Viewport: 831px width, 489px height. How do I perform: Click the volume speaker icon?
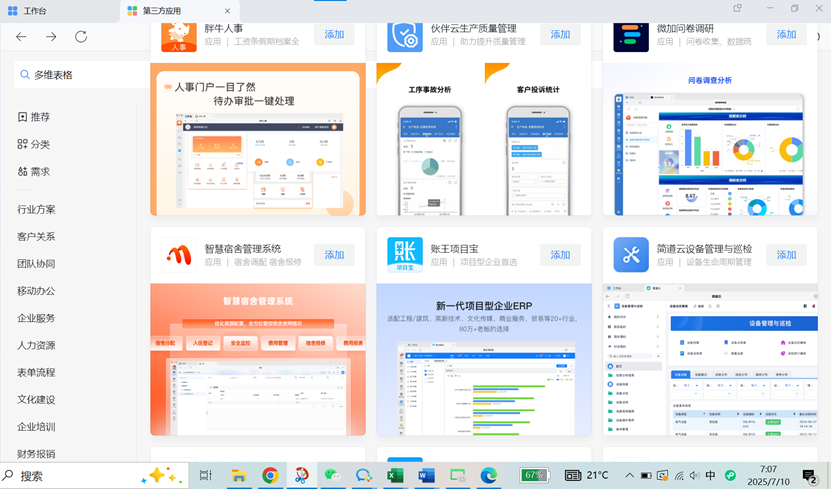click(695, 475)
